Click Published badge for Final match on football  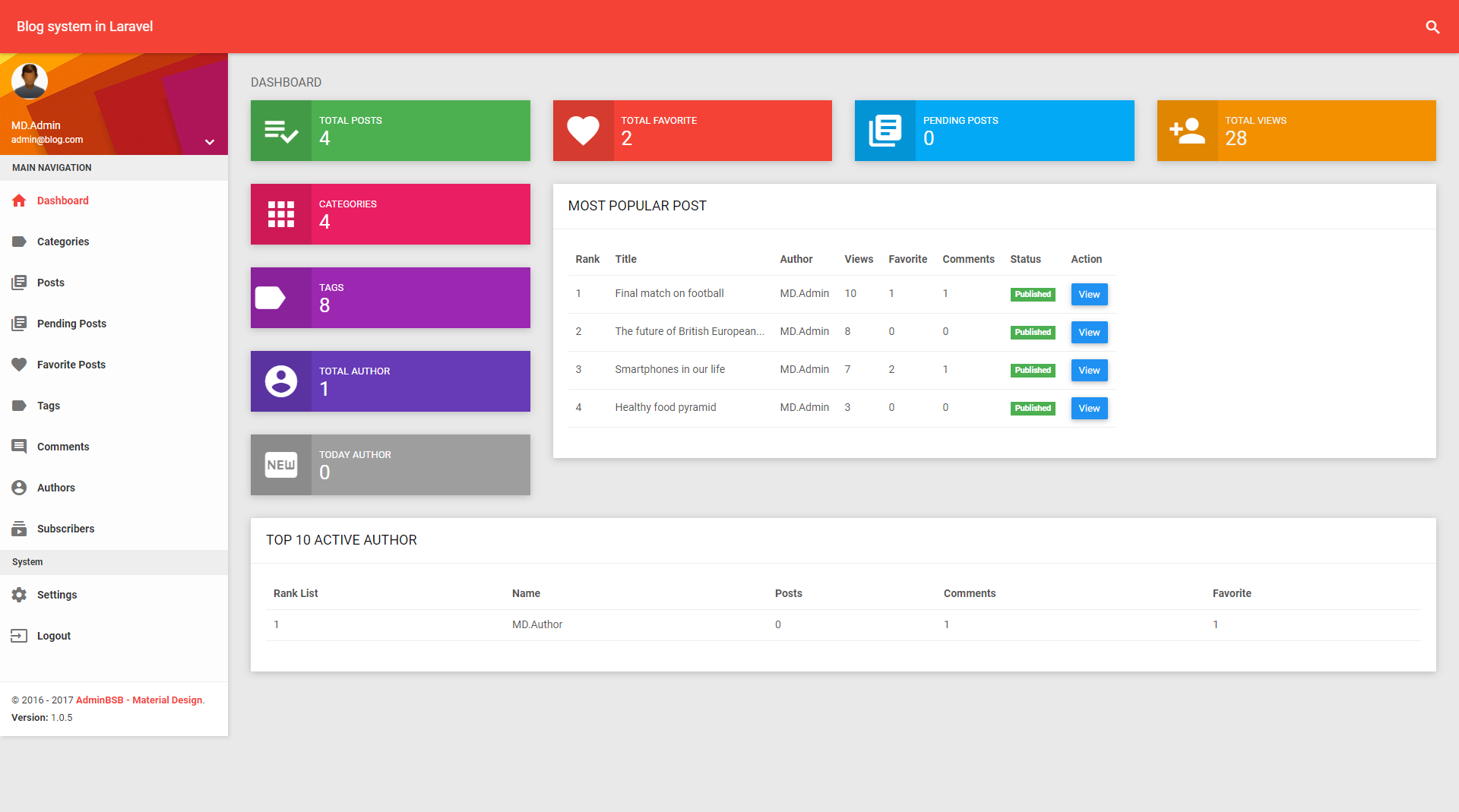point(1033,295)
